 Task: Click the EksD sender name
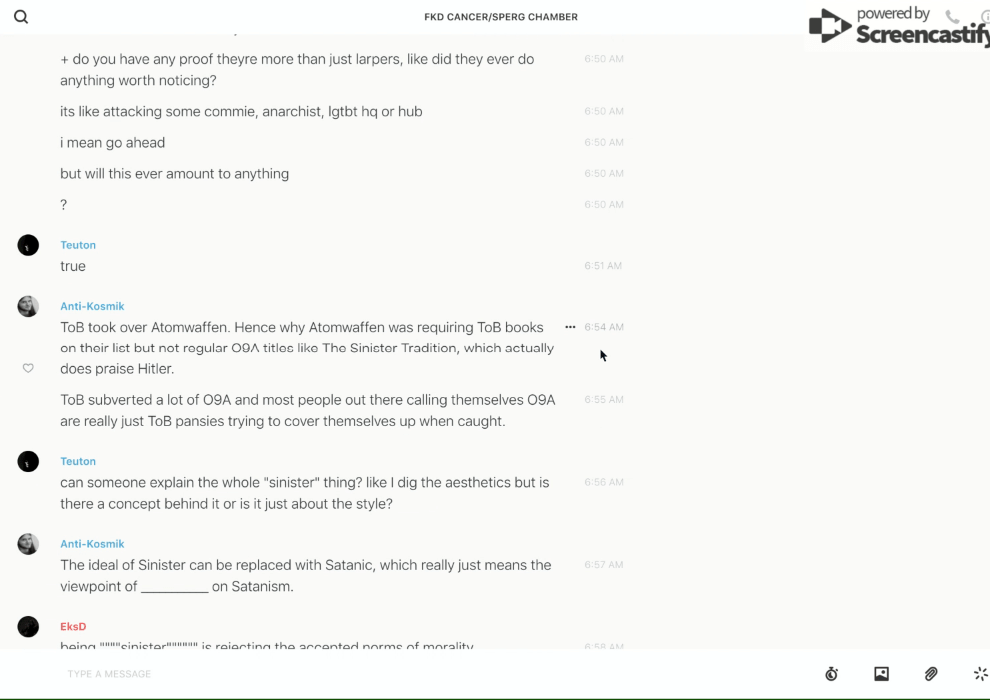point(73,627)
